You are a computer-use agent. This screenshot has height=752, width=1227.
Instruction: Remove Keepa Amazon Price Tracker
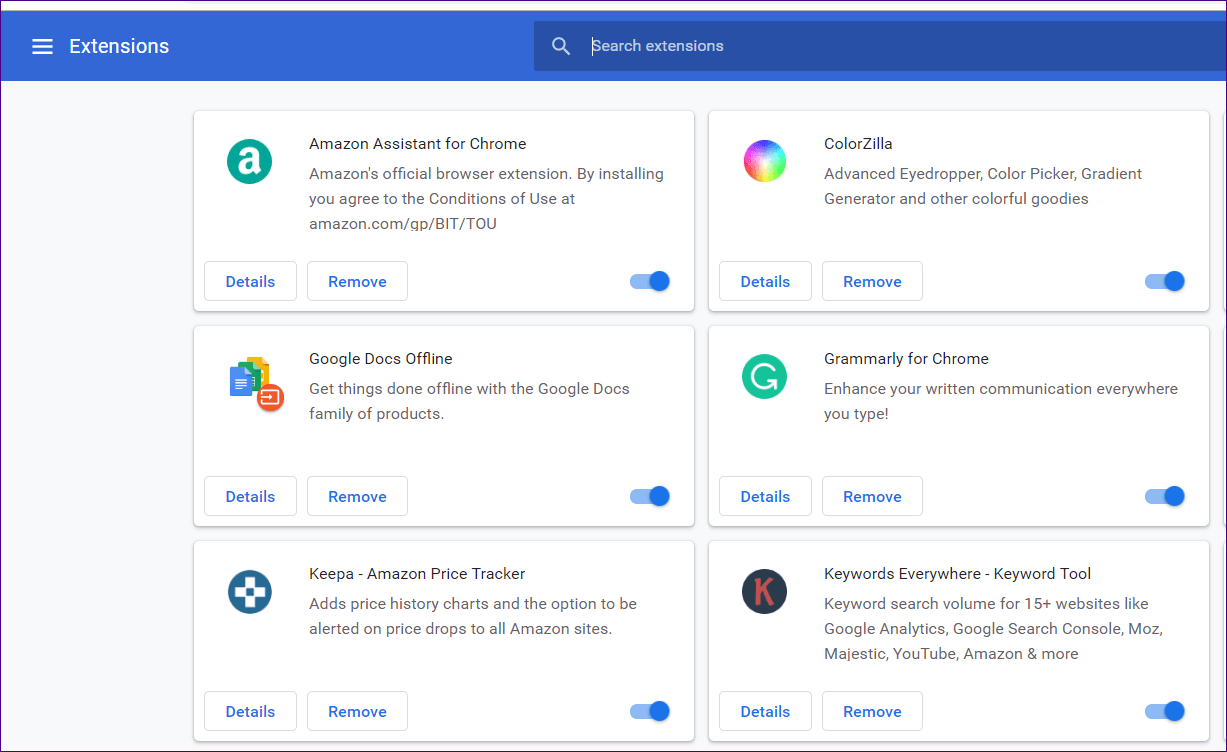(357, 711)
